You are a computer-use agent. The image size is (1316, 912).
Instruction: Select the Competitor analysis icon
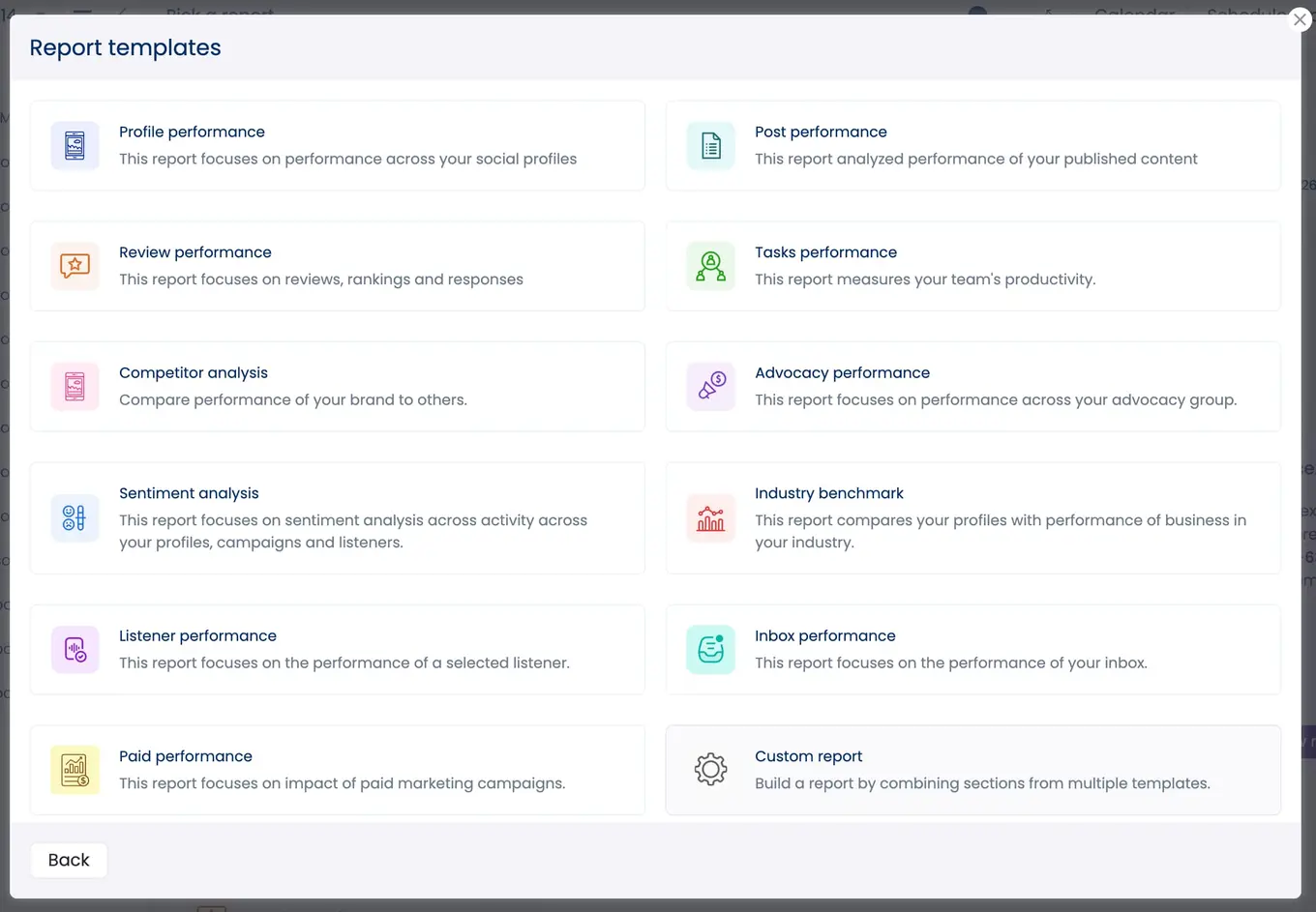coord(75,386)
